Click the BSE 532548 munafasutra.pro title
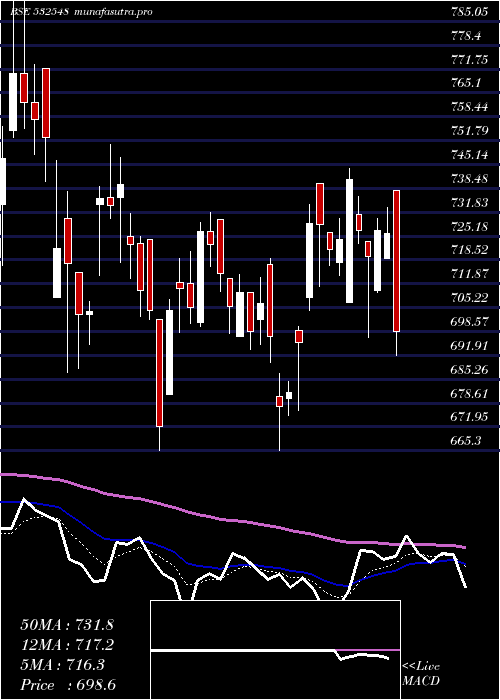 [x=81, y=12]
